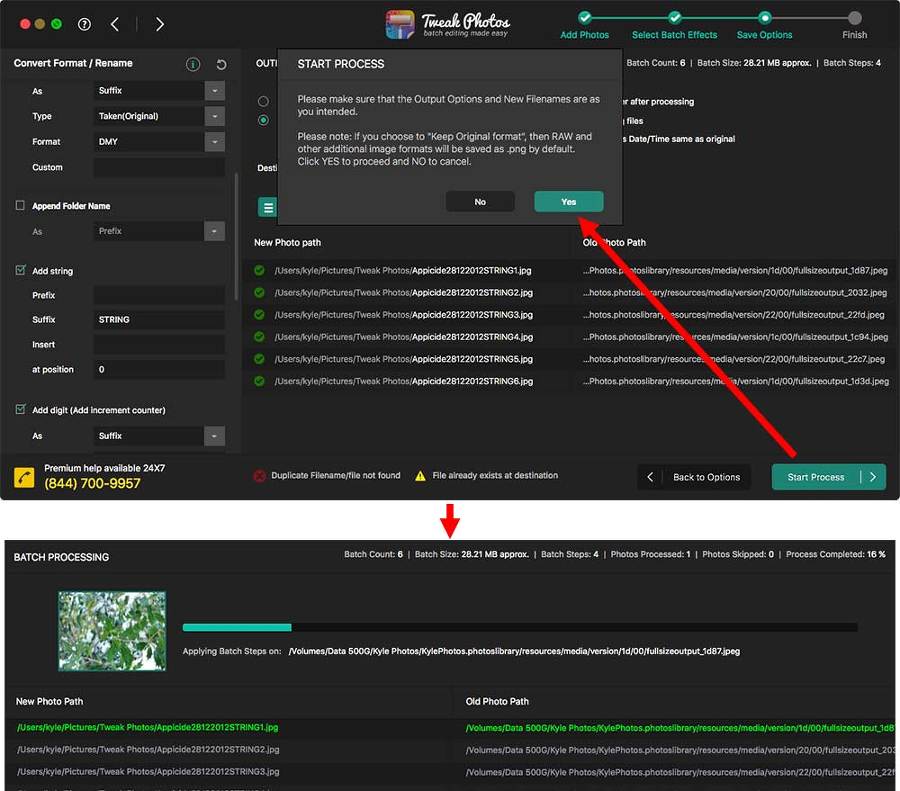Click Photos Processed: 1 status text
This screenshot has height=791, width=900.
click(650, 555)
